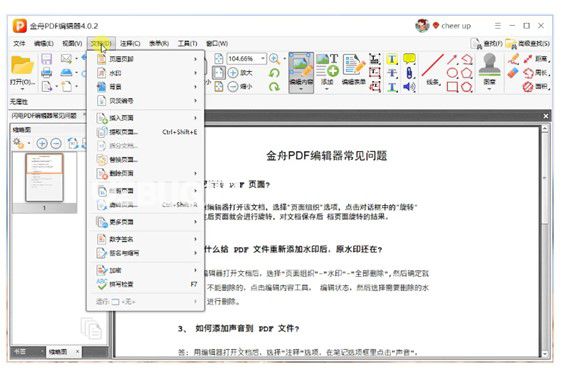This screenshot has width=564, height=368.
Task: Expand the More Pages (更多页面) submenu arrow
Action: [x=196, y=222]
